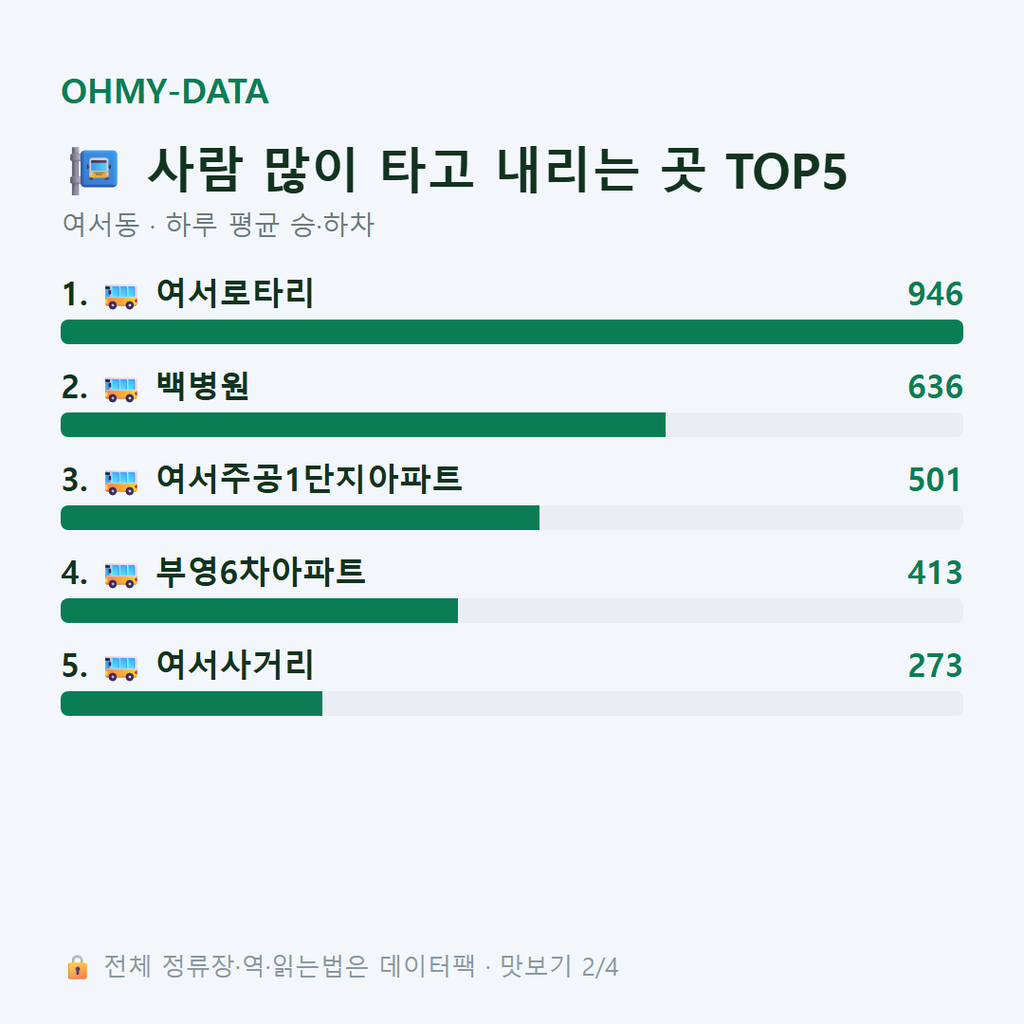
Task: Click the bus icon beside 여서사거리
Action: tap(121, 667)
